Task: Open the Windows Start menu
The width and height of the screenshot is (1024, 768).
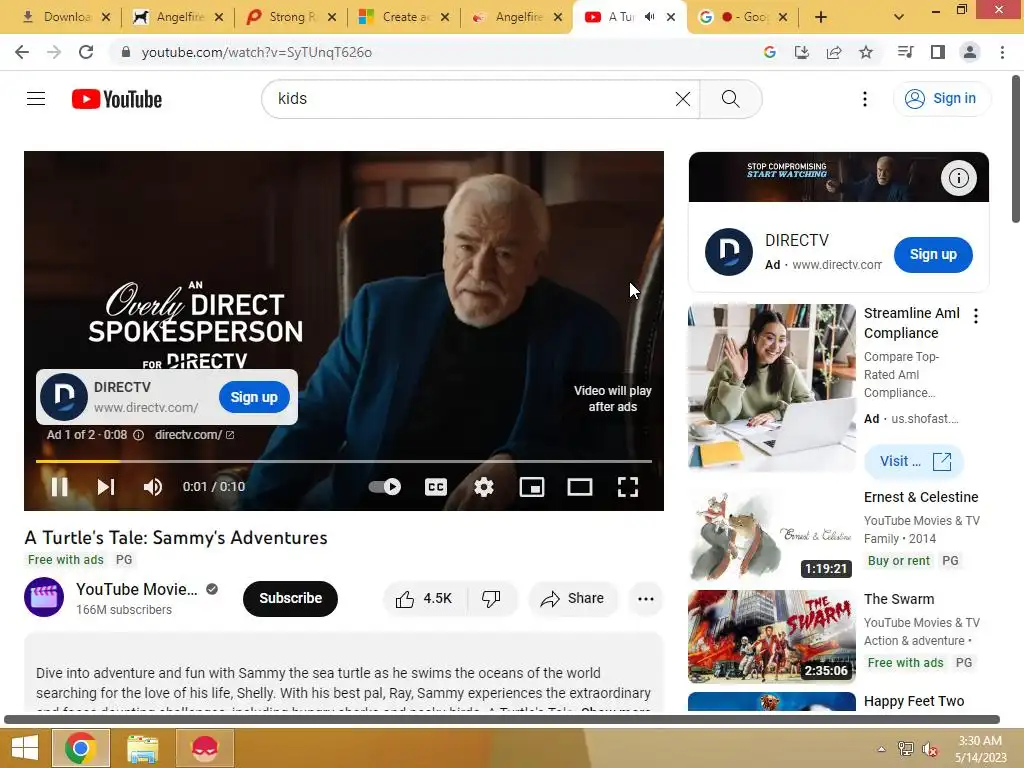Action: [24, 748]
